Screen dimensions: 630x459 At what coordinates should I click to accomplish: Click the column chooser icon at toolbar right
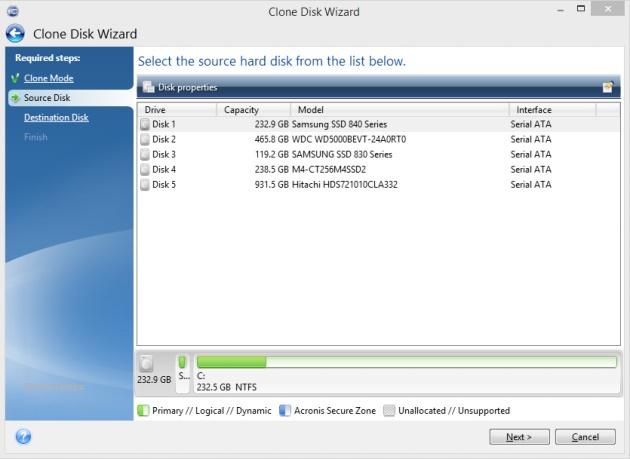(x=607, y=87)
